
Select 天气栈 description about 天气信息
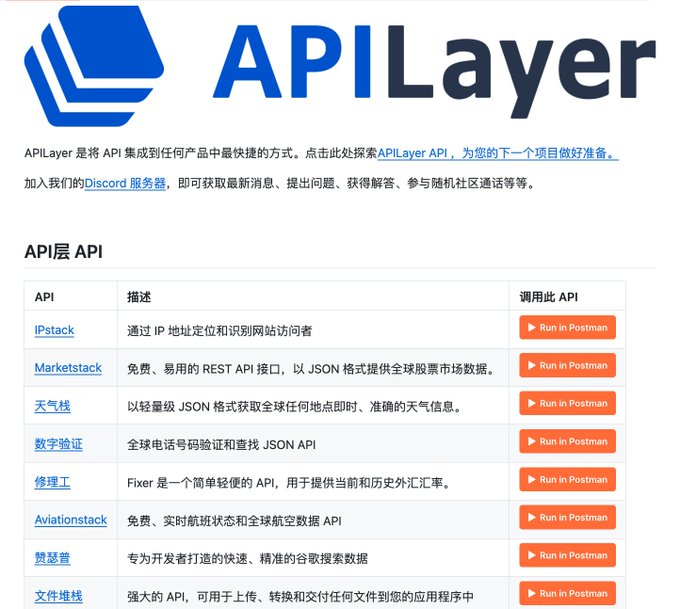295,407
